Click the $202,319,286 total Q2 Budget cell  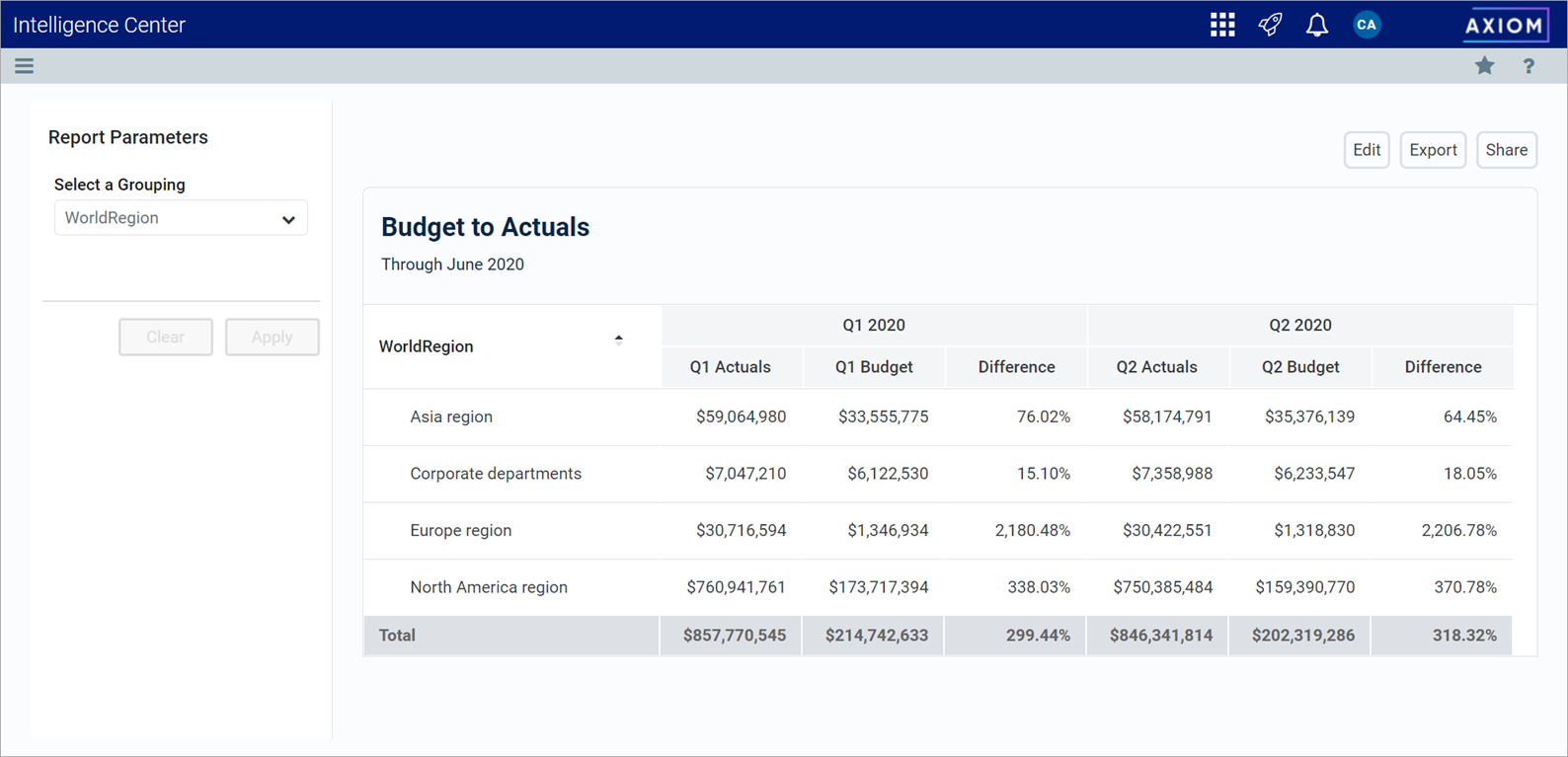1303,636
